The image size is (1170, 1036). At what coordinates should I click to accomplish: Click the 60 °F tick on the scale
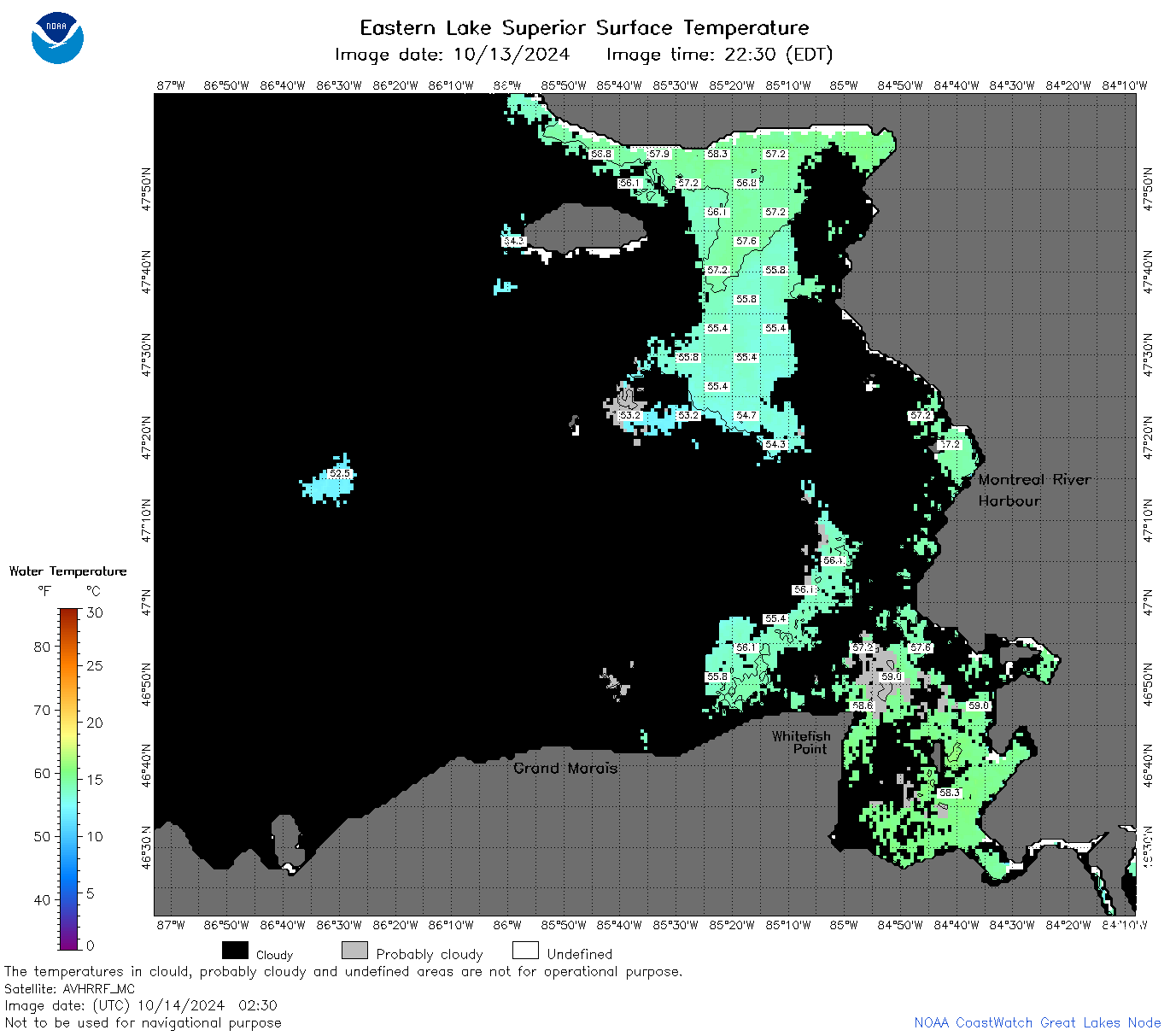click(x=43, y=773)
